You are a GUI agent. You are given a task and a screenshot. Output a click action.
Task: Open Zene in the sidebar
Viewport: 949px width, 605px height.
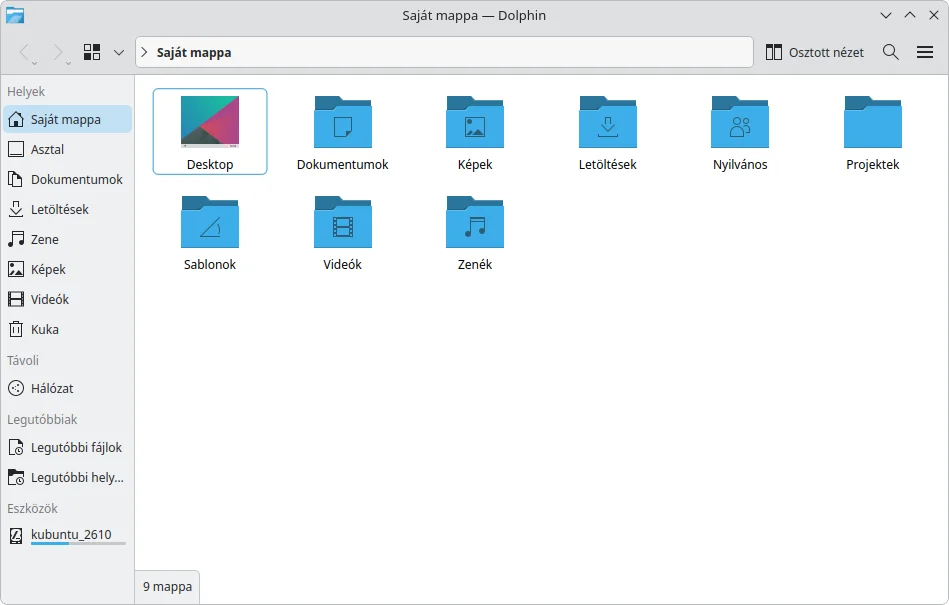click(67, 239)
